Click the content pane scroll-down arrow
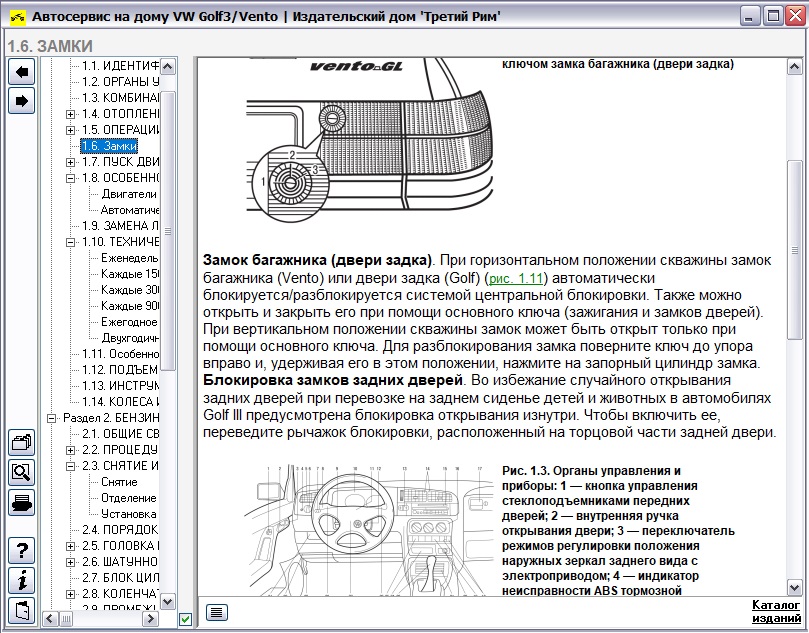This screenshot has width=809, height=633. click(794, 587)
